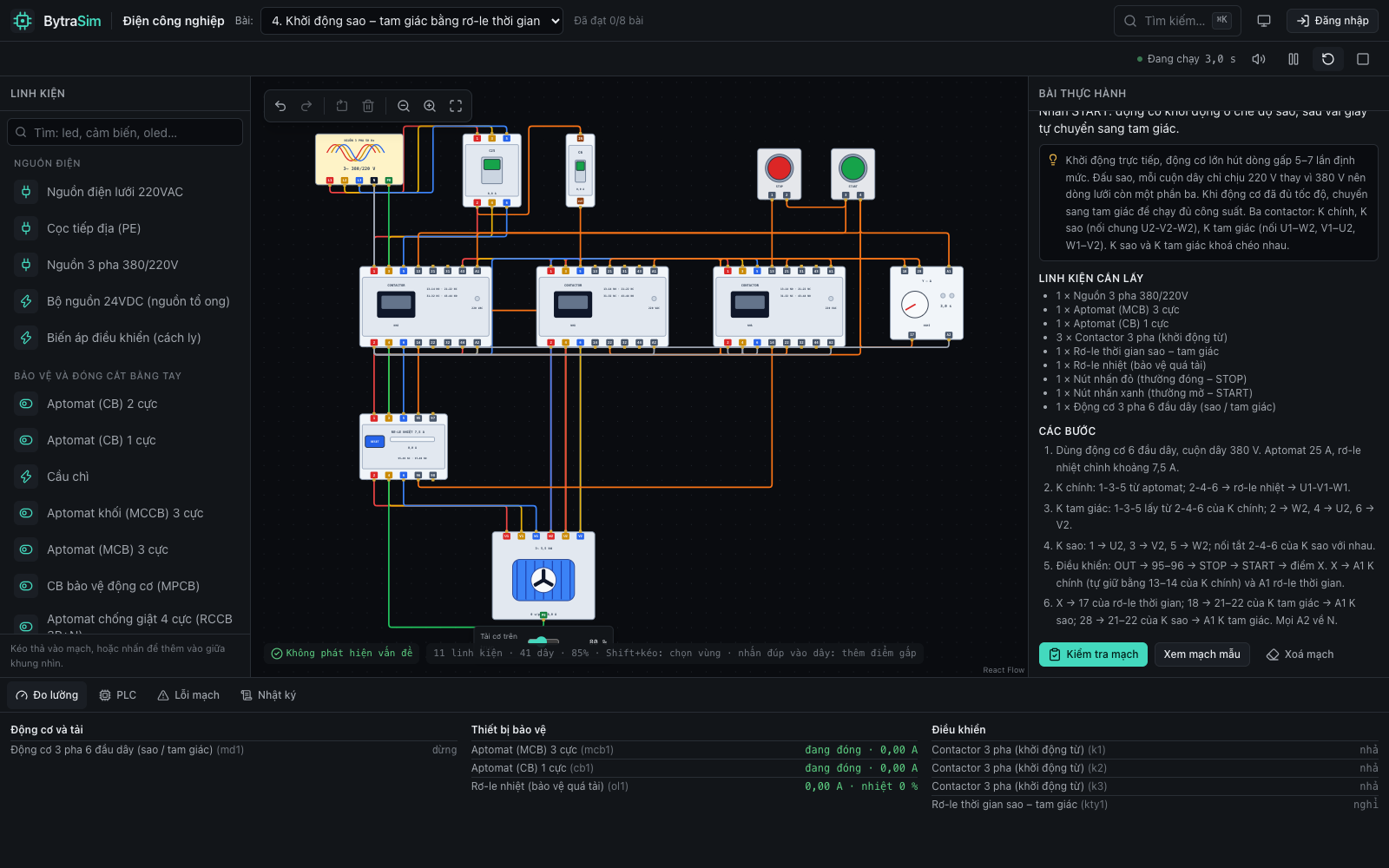
Task: Click the Đăng nhập login button
Action: [1333, 21]
